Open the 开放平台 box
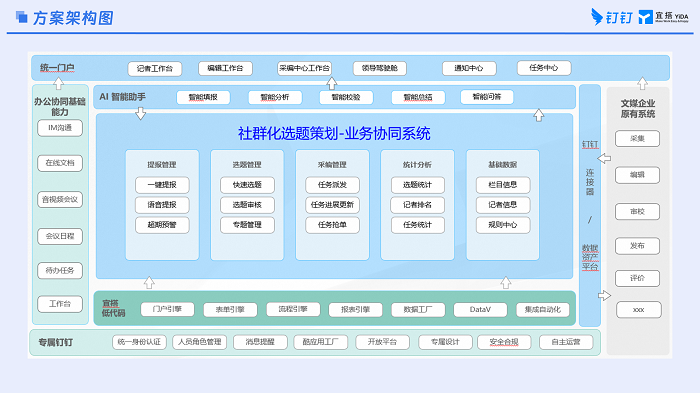 (x=383, y=342)
